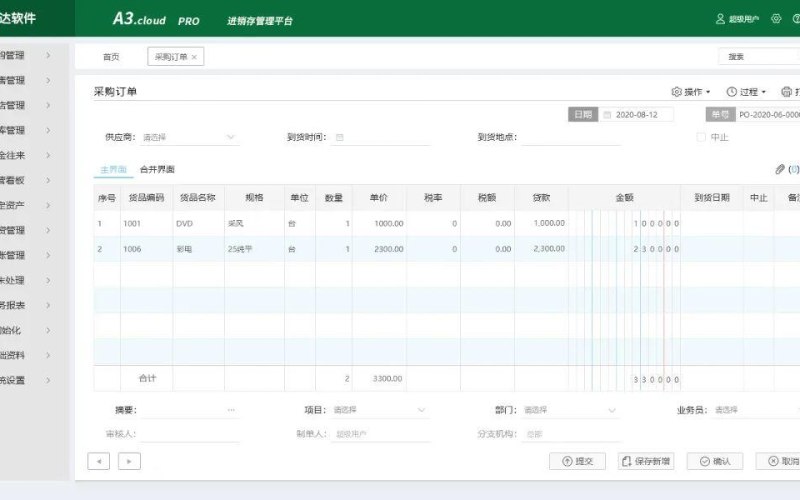Click the 单号 field starting PO-2020
The height and width of the screenshot is (500, 800).
click(x=768, y=115)
